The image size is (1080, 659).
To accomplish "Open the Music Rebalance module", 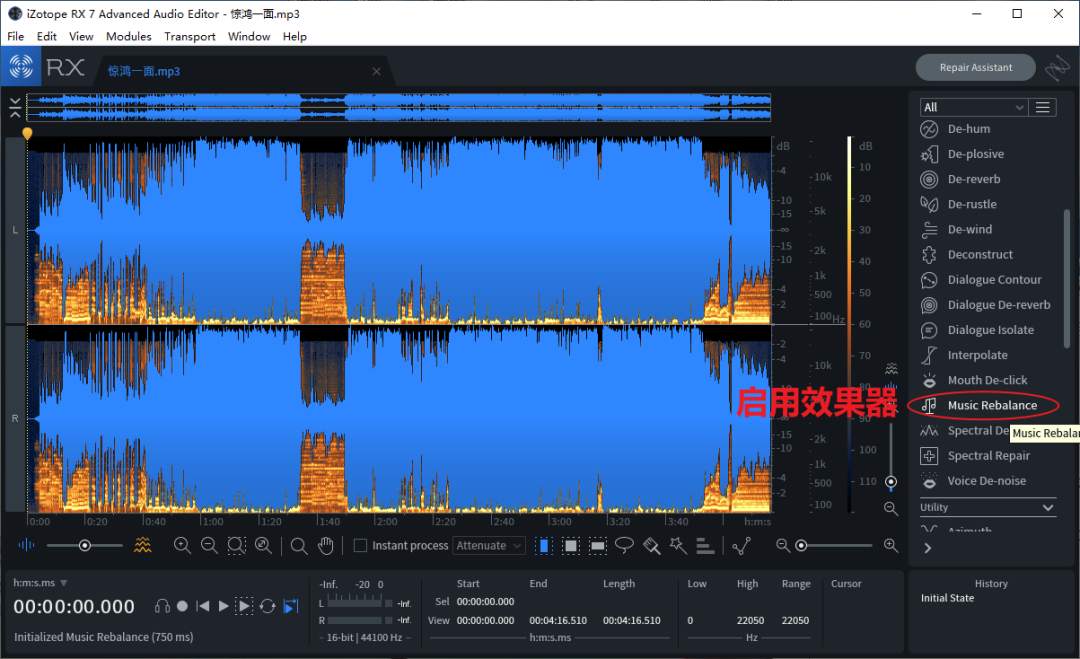I will point(986,406).
